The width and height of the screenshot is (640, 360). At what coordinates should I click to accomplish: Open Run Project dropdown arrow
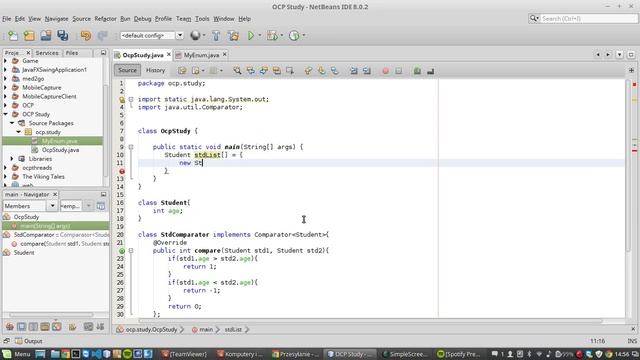coord(260,36)
